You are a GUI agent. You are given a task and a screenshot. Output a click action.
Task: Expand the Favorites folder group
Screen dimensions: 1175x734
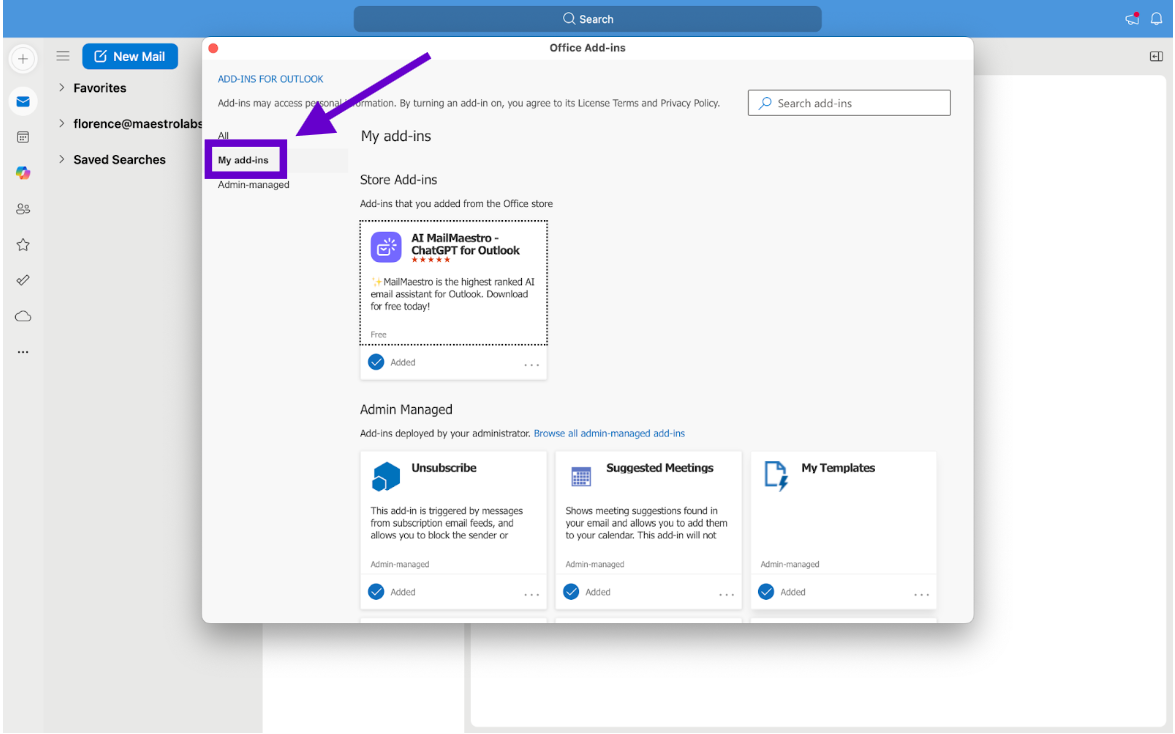click(61, 88)
